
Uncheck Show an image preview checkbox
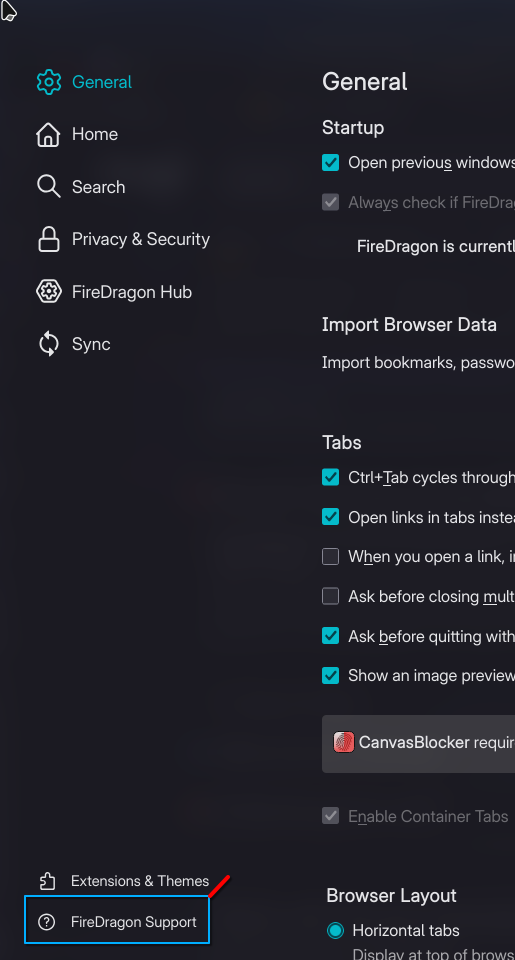pos(331,676)
